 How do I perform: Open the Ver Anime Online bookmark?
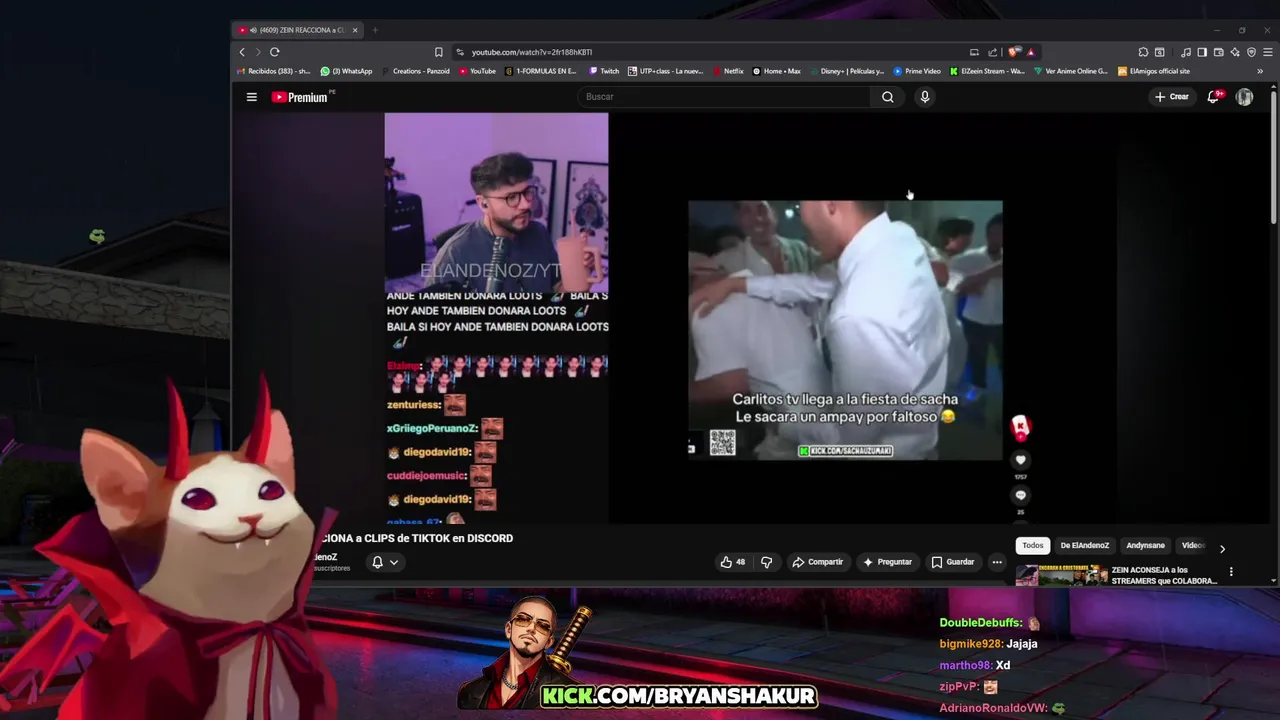(1071, 71)
